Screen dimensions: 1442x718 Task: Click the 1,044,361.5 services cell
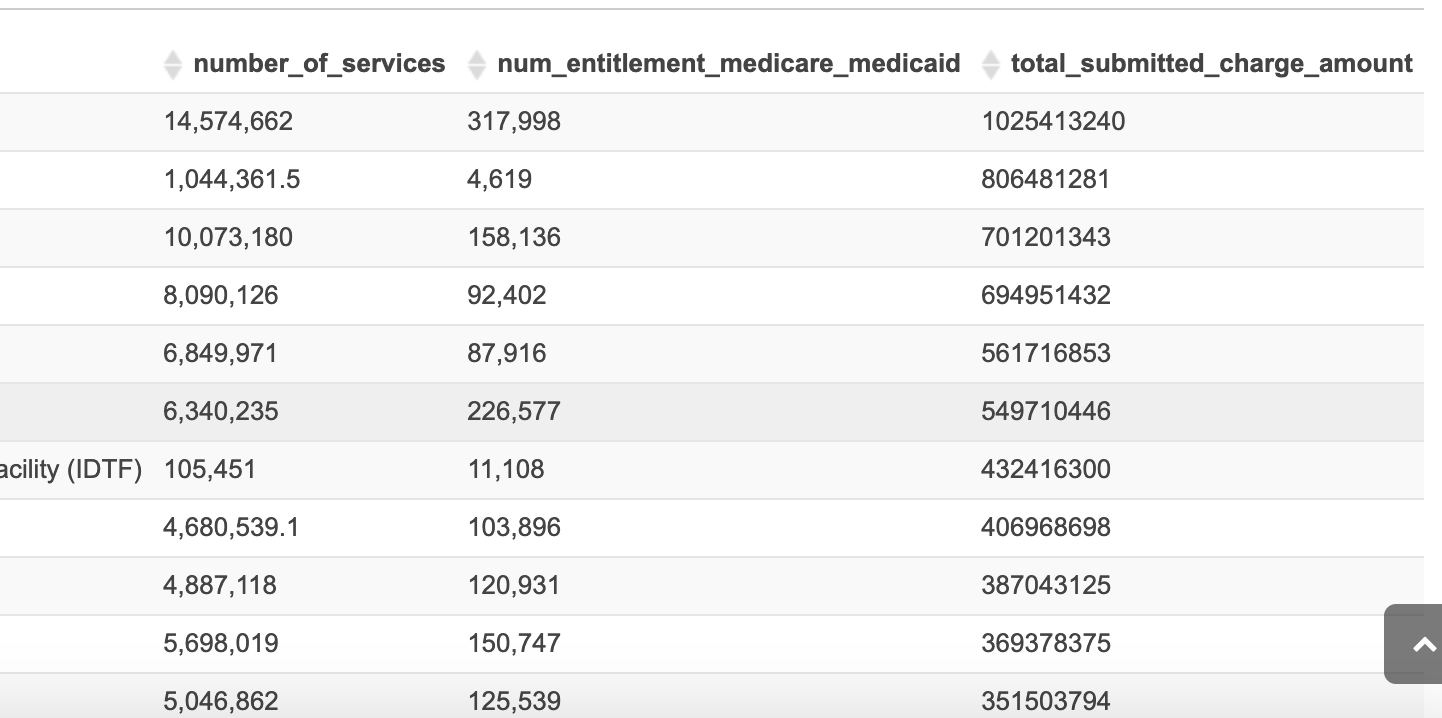[x=232, y=180]
